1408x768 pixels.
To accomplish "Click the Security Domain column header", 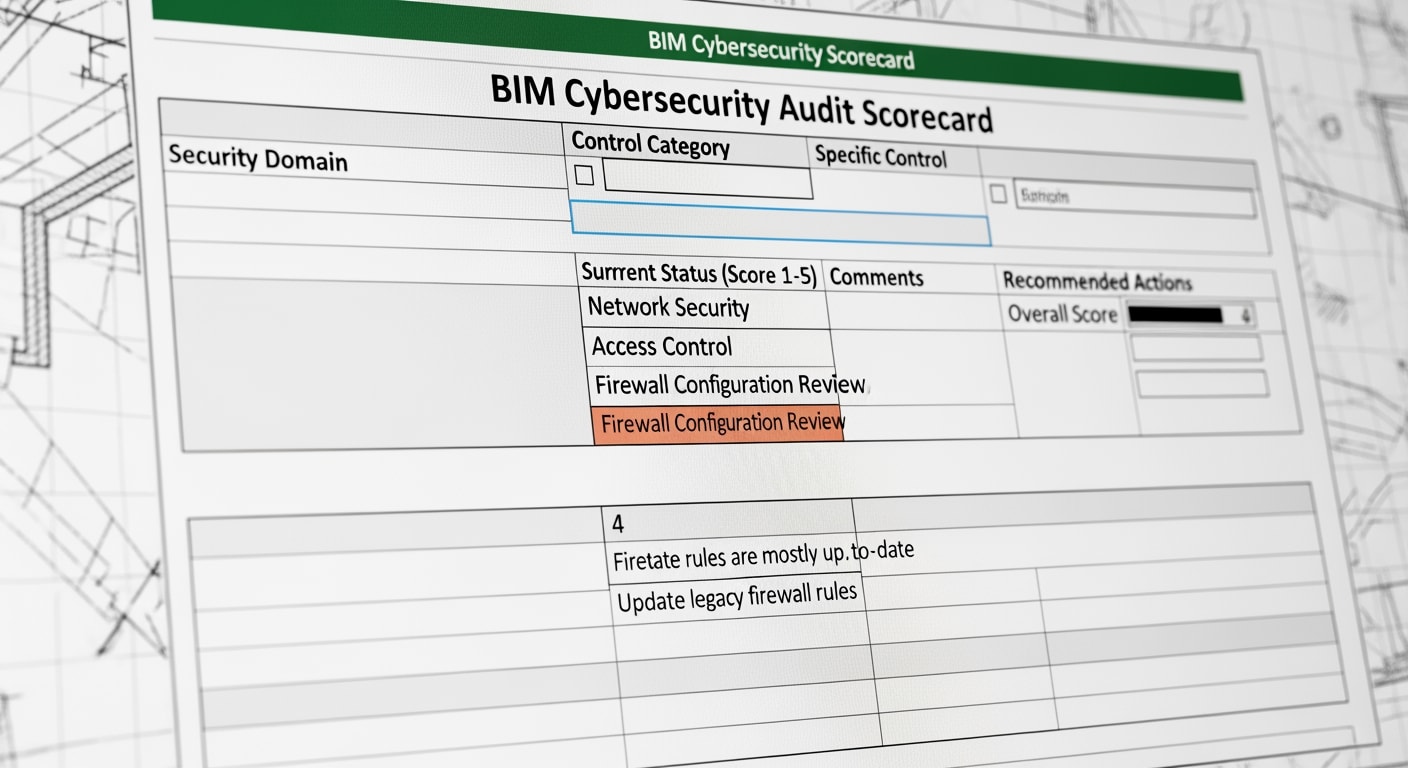I will coord(258,157).
